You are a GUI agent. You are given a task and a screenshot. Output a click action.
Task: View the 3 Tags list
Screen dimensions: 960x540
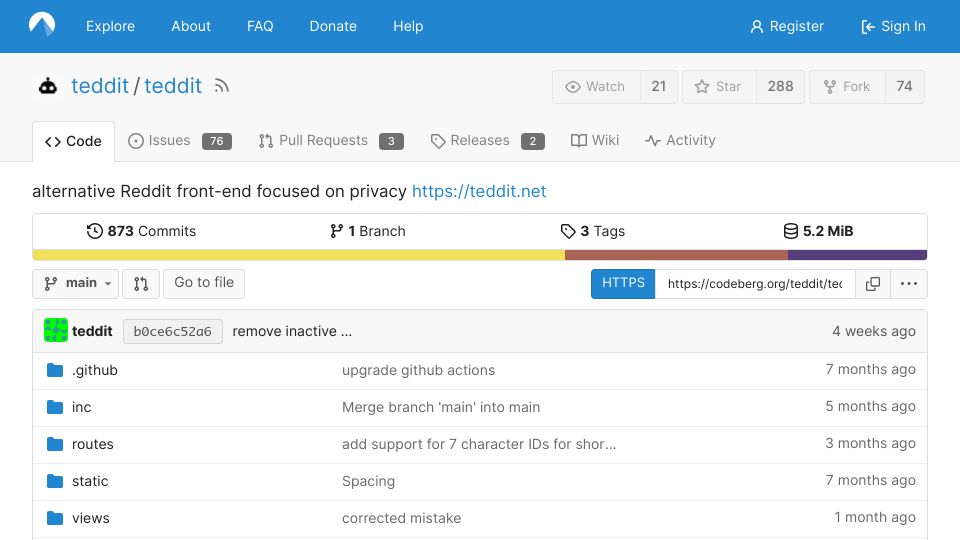pyautogui.click(x=593, y=231)
